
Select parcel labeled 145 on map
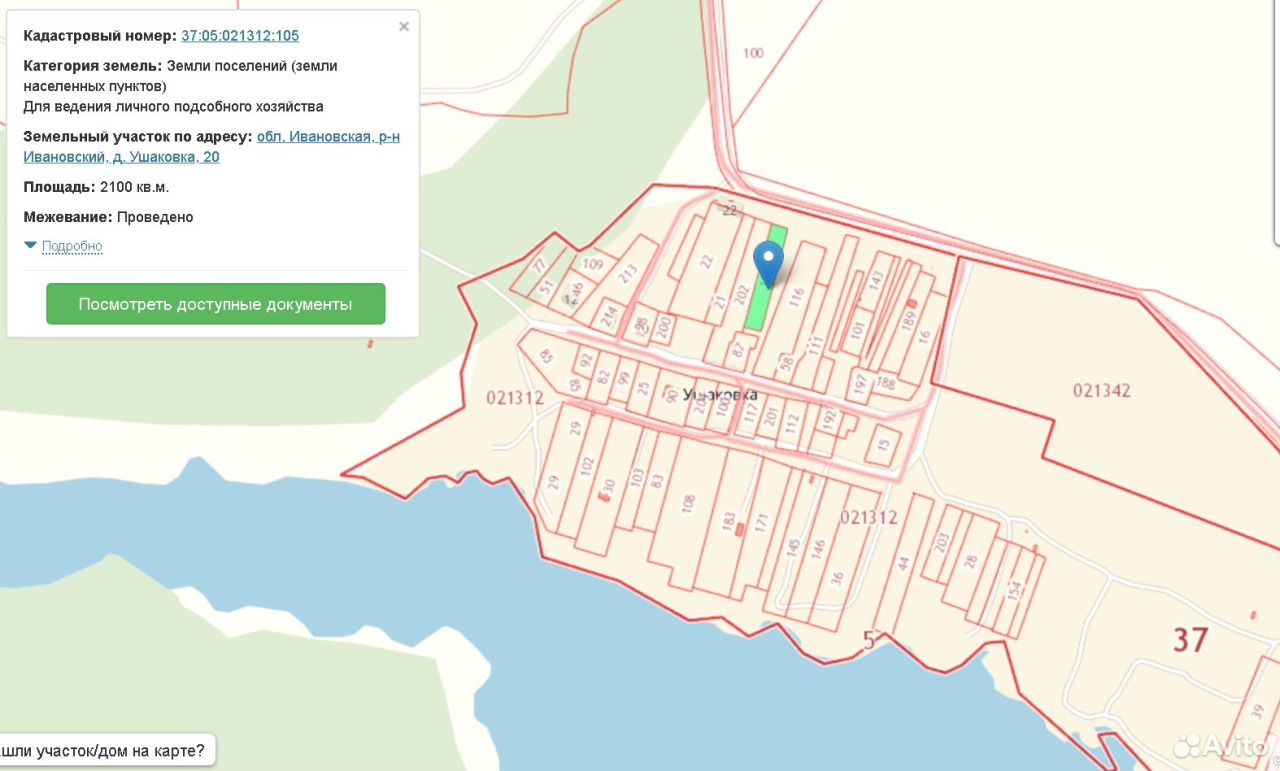793,548
